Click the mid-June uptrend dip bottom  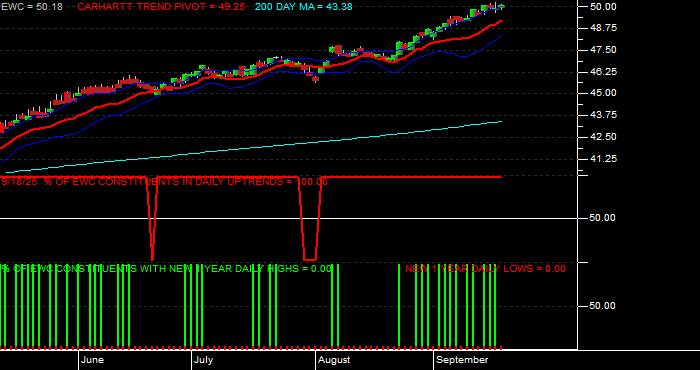(x=153, y=259)
